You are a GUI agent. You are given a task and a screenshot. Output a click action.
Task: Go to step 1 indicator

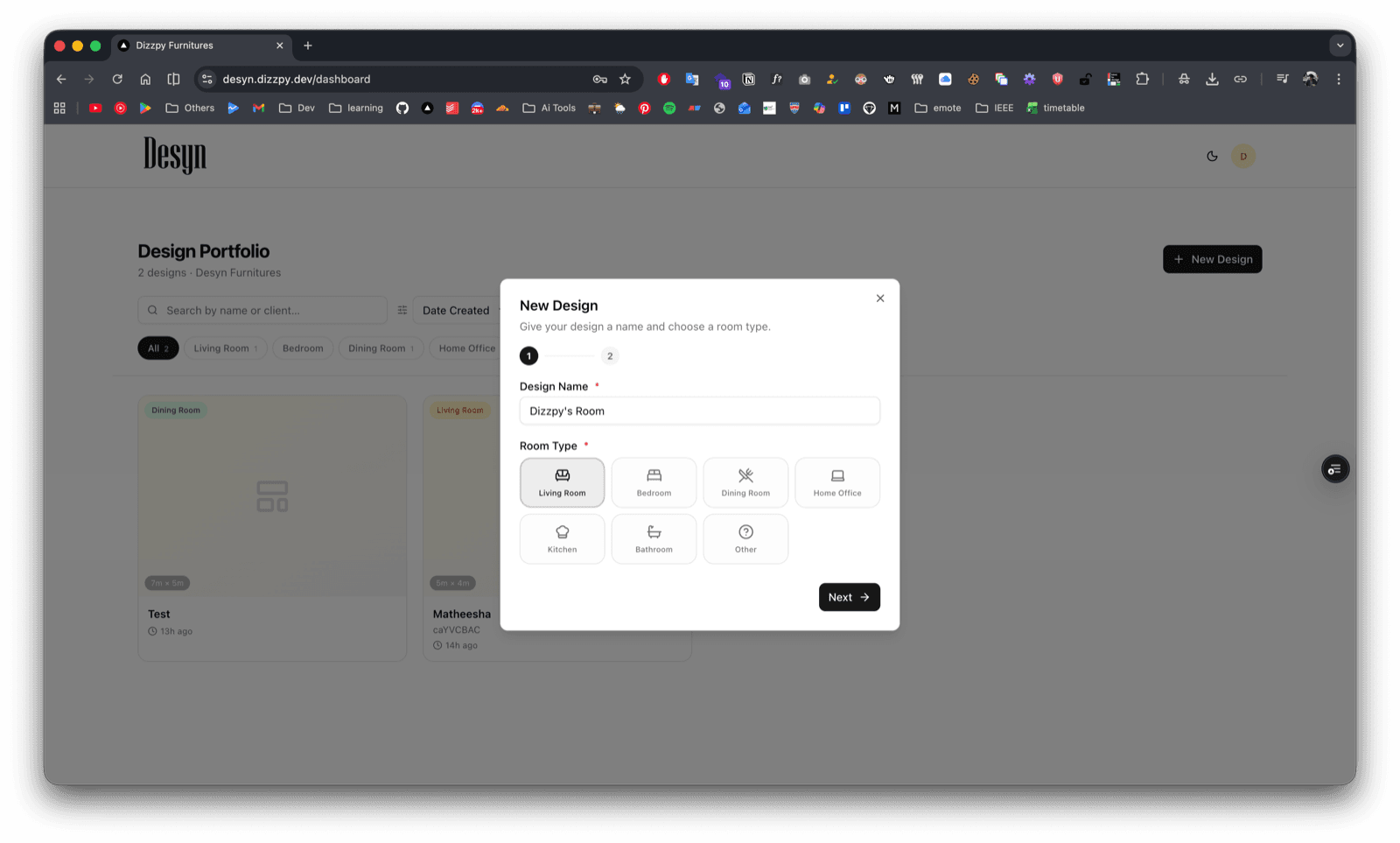528,355
